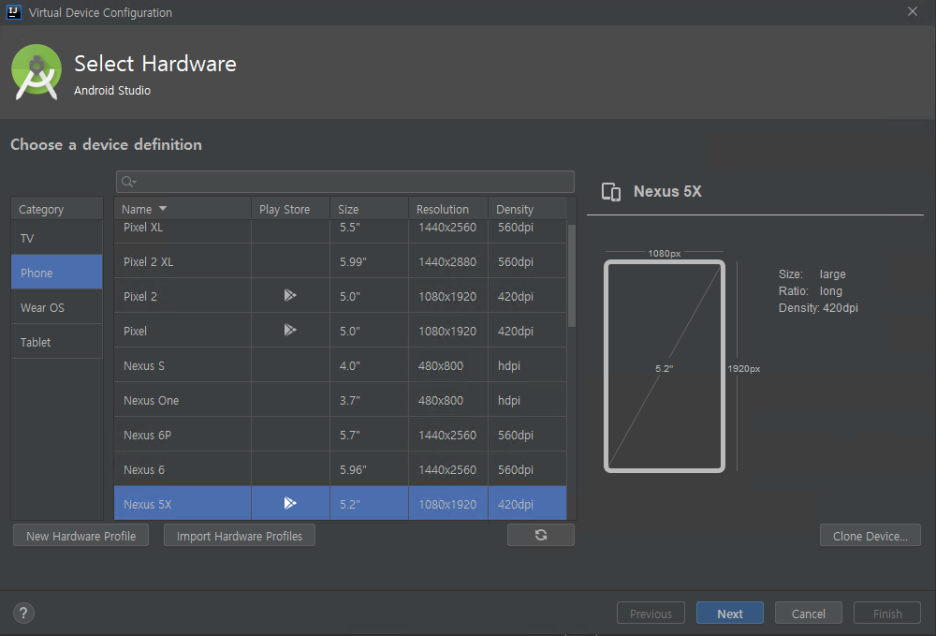Select the Tablet category

click(57, 342)
